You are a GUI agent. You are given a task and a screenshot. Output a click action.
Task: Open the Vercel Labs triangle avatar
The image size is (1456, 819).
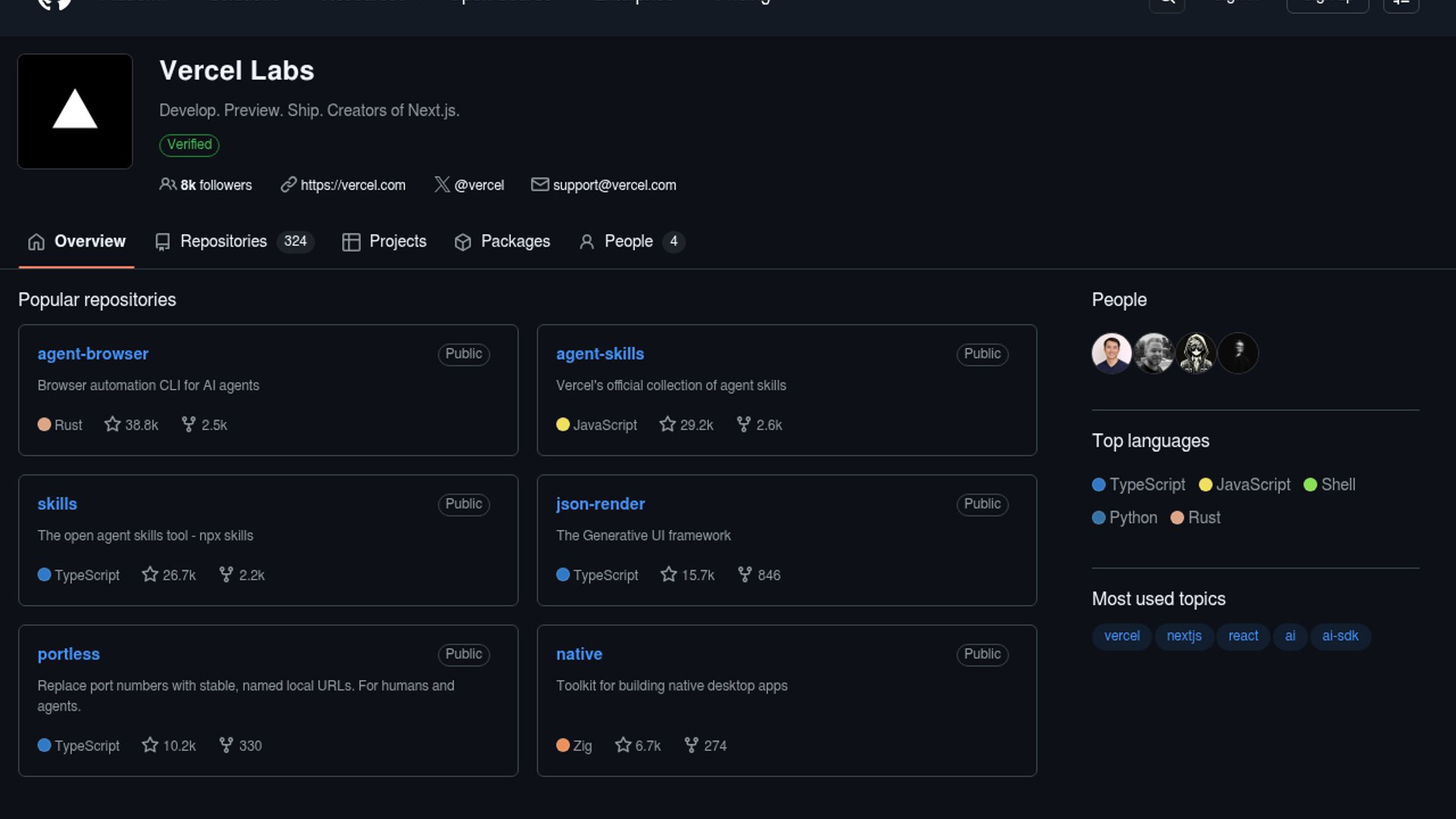[75, 111]
